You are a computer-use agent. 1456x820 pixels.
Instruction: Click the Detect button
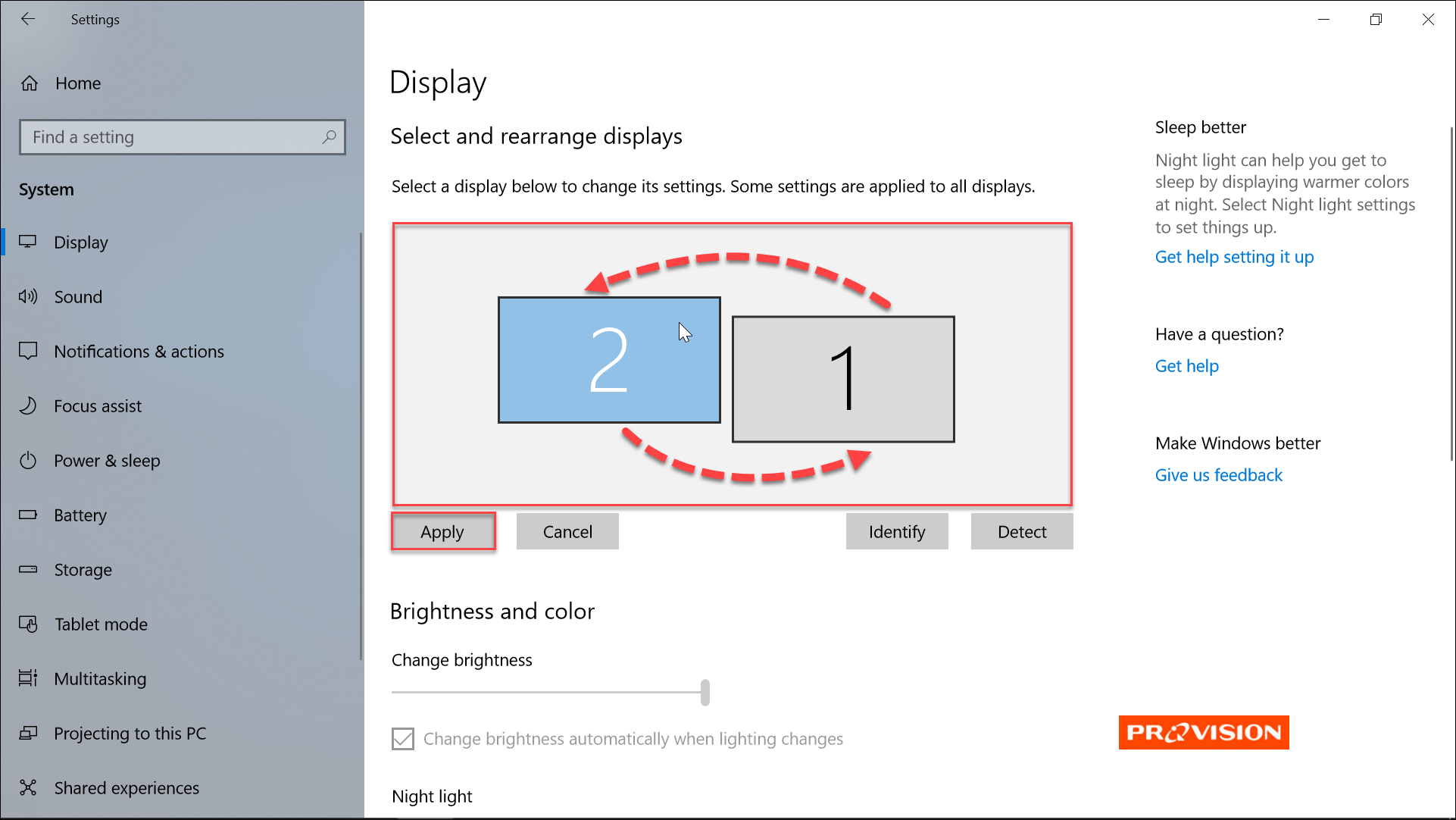1022,531
